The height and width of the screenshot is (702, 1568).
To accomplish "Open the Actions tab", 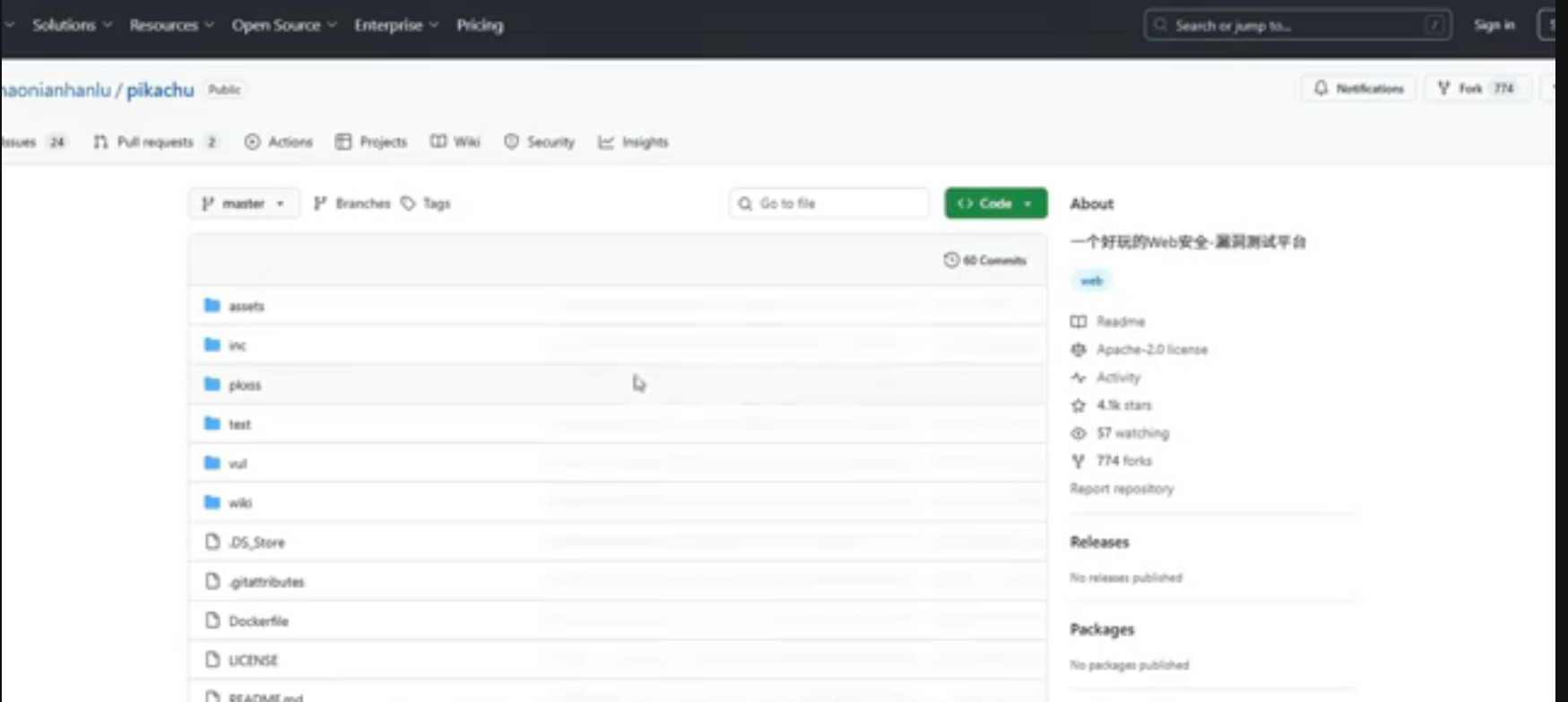I will (279, 142).
